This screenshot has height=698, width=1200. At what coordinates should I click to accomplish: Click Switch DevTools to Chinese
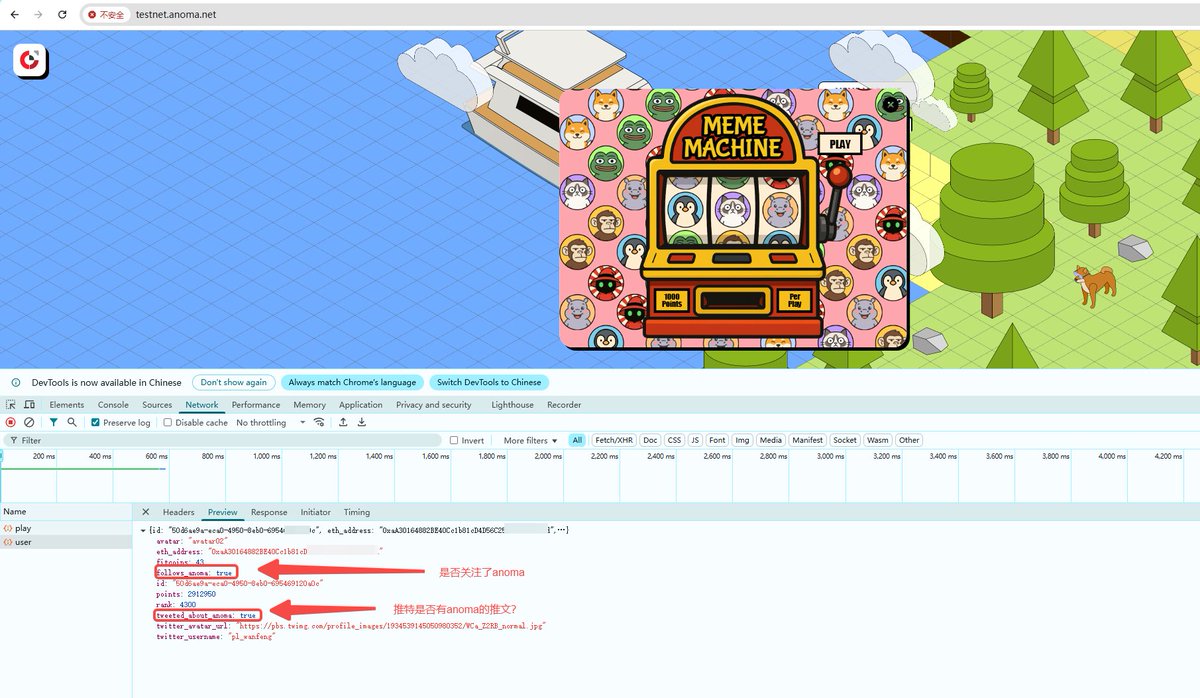489,382
